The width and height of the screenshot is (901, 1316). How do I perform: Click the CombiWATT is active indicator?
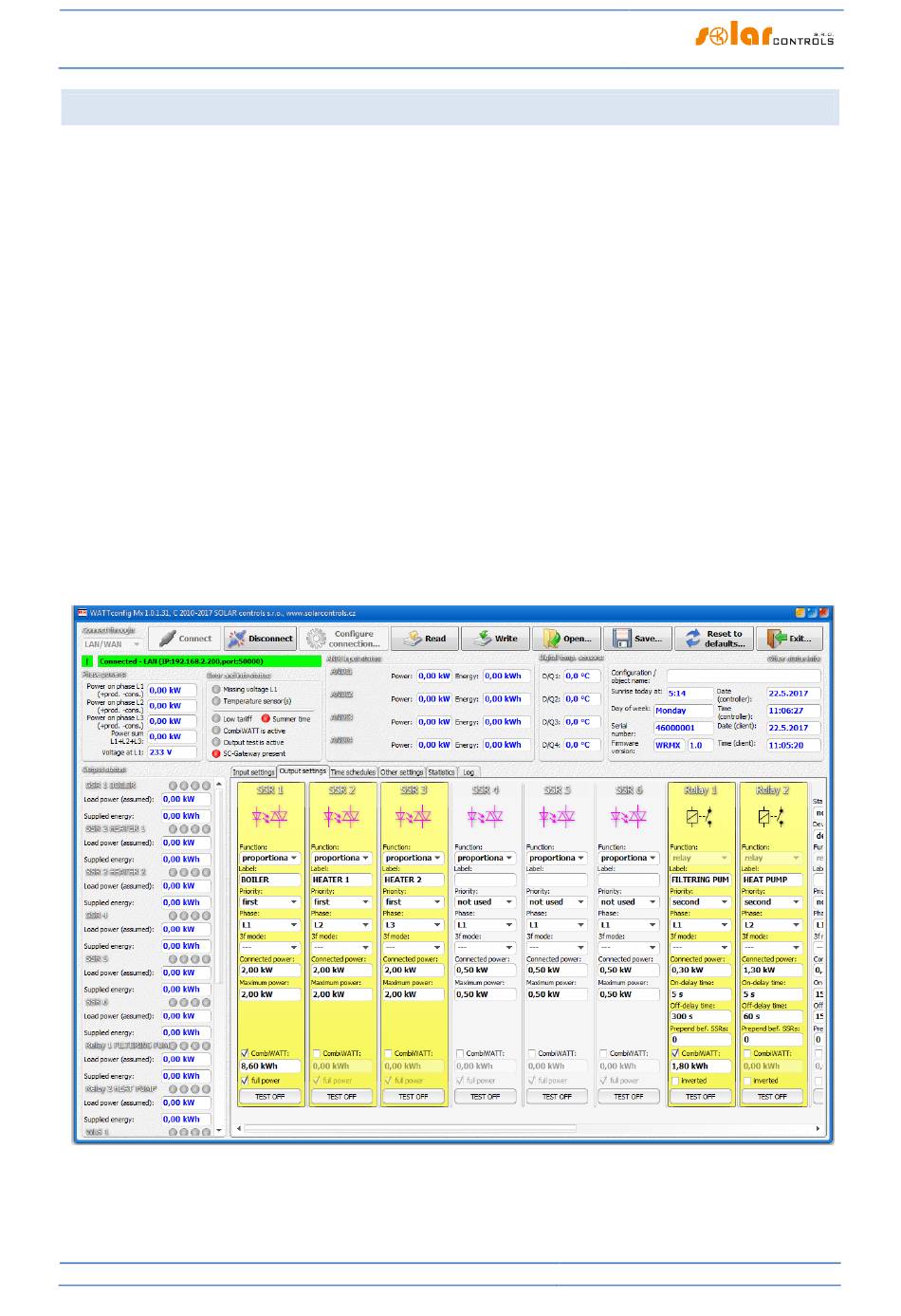point(216,731)
